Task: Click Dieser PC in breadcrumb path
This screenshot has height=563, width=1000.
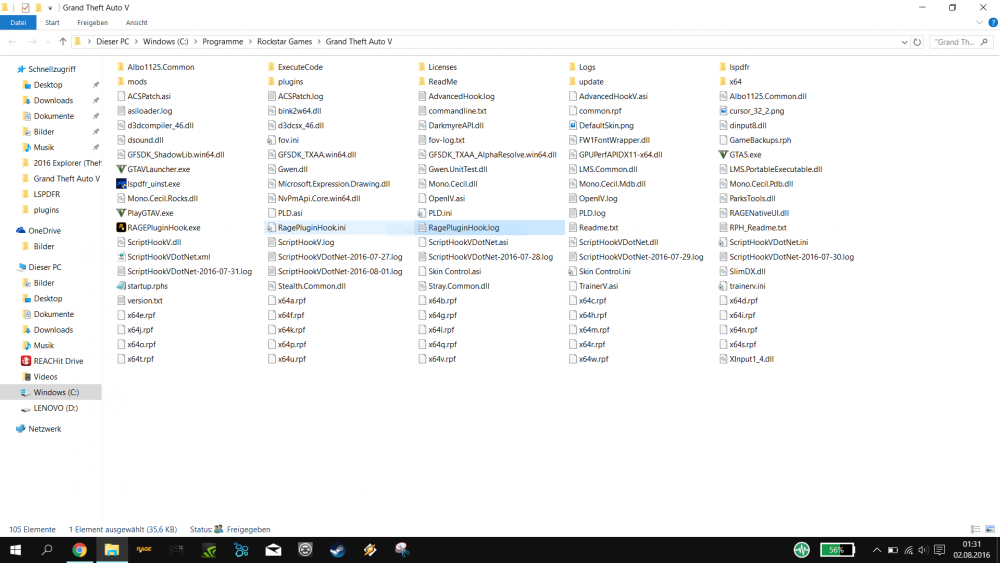Action: 112,41
